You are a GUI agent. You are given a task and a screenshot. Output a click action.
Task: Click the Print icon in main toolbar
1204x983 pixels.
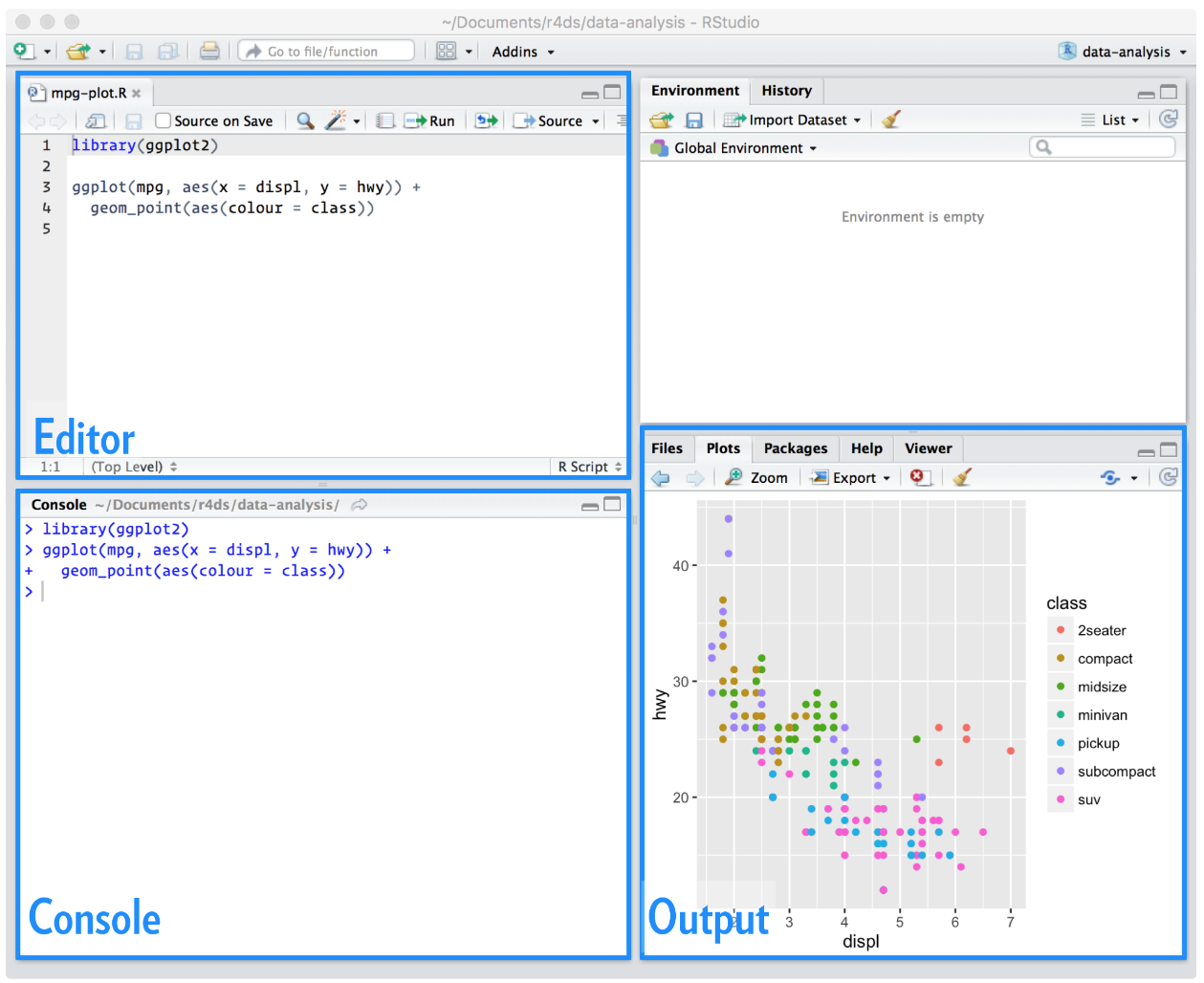click(x=209, y=52)
